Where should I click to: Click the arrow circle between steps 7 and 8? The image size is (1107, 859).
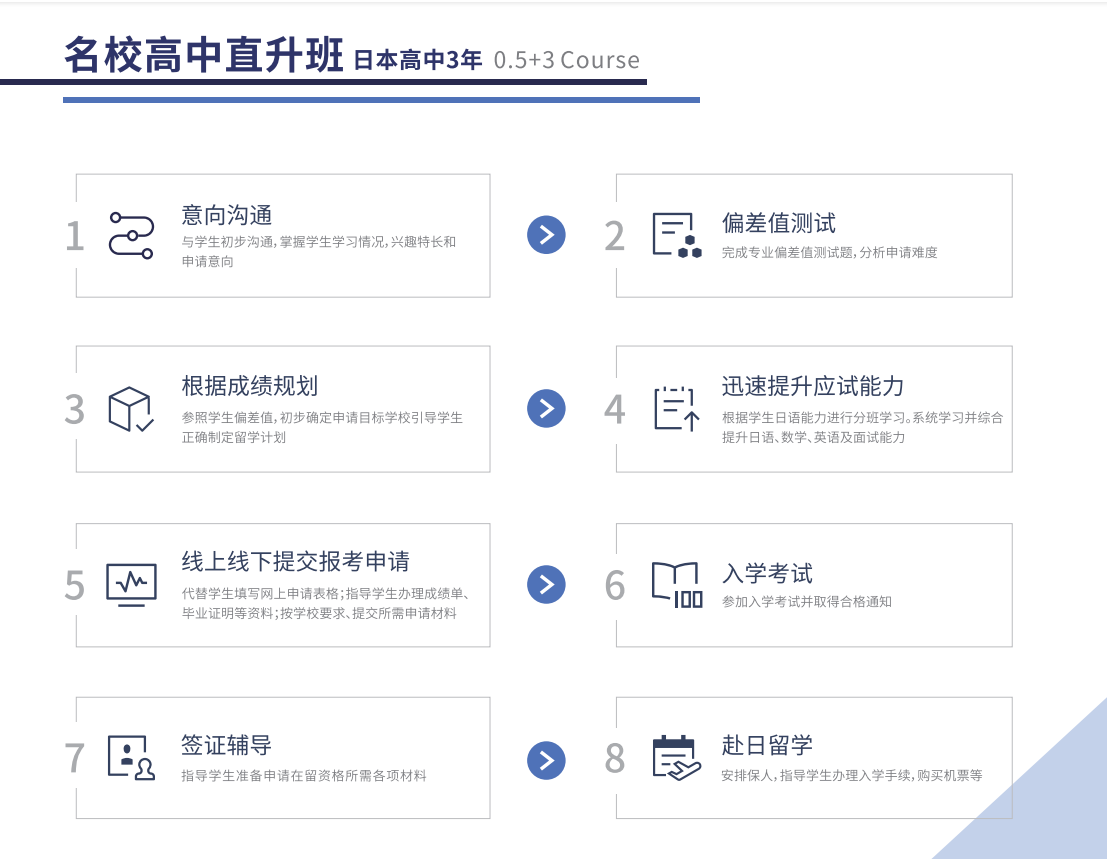pyautogui.click(x=546, y=760)
